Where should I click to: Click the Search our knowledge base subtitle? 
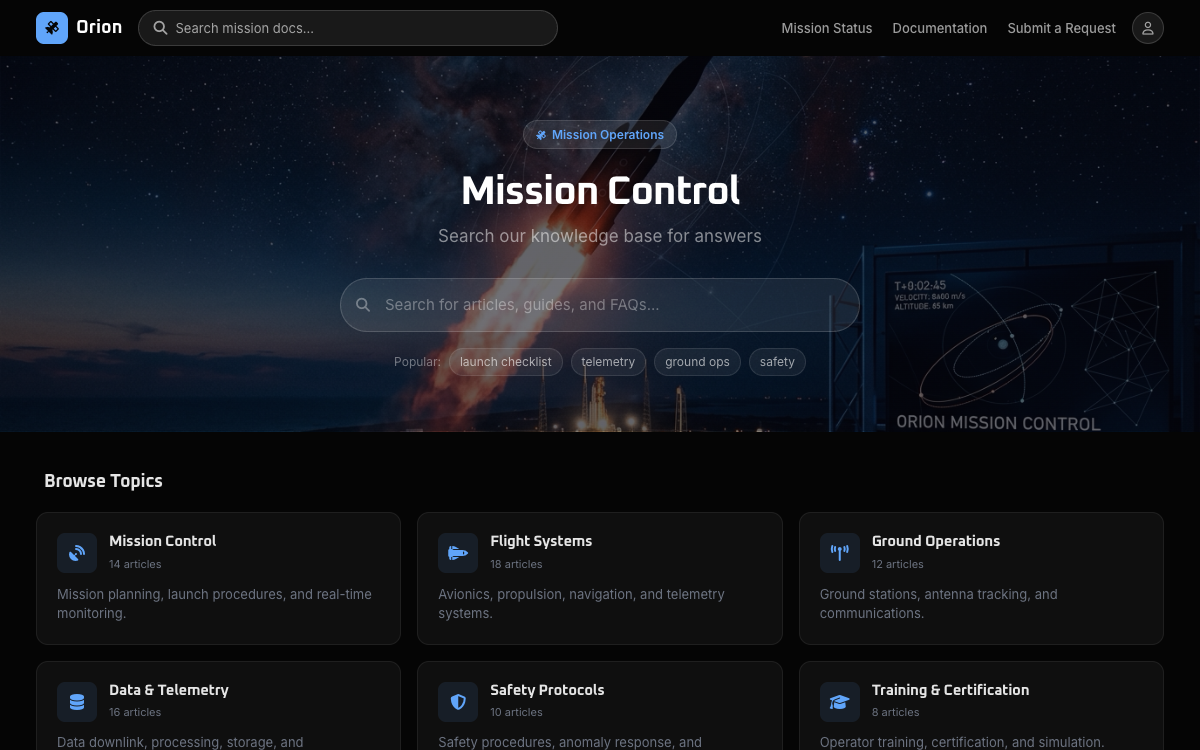pos(600,236)
